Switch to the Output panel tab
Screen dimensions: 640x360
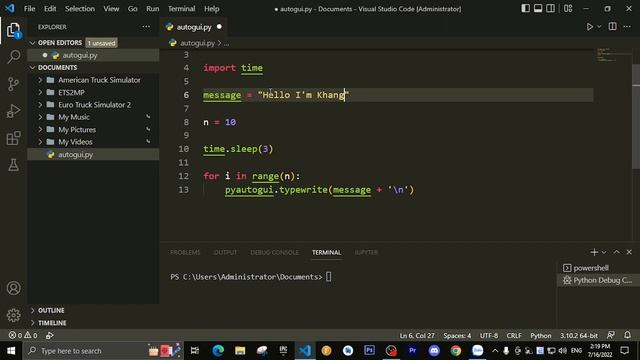[x=225, y=253]
